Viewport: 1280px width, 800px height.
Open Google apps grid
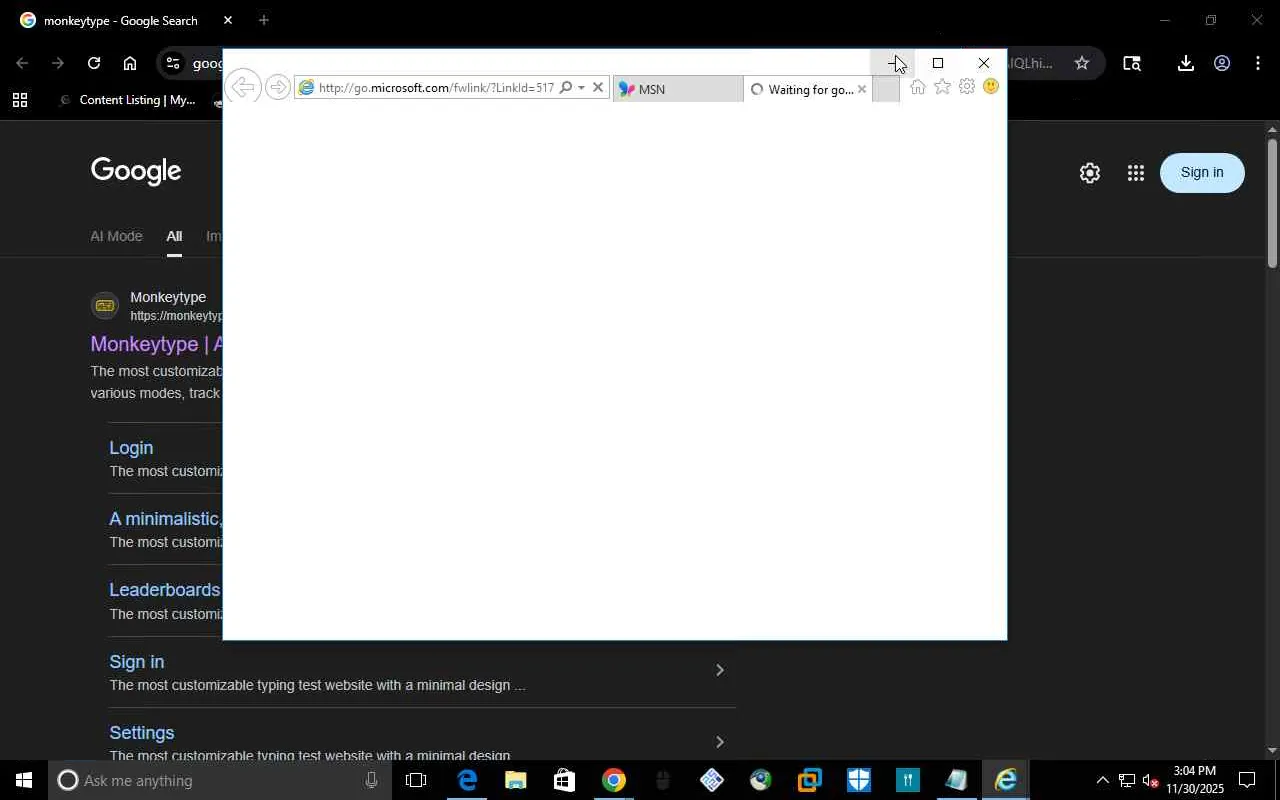click(x=1135, y=173)
